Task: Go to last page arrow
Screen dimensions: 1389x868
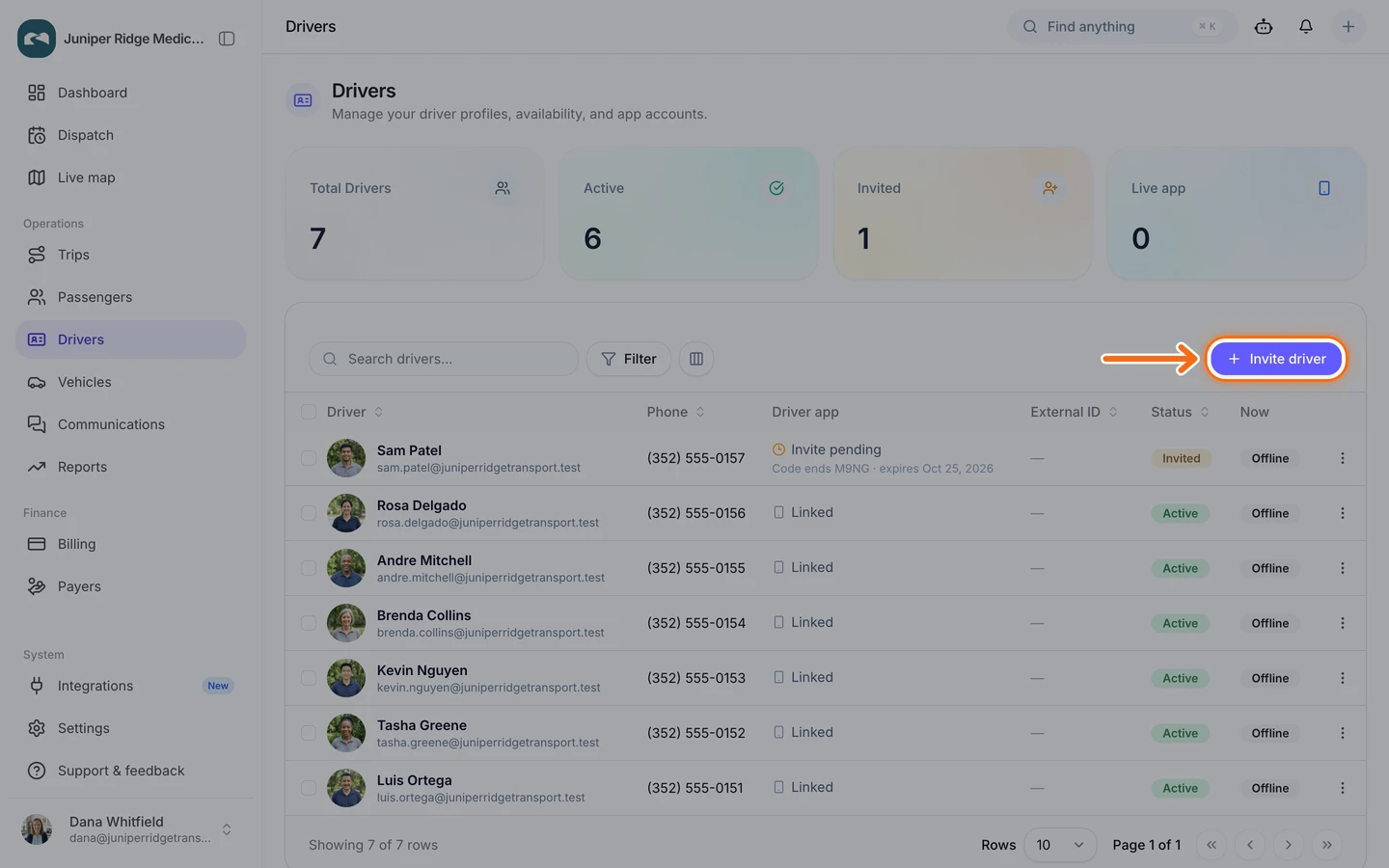Action: click(x=1327, y=845)
